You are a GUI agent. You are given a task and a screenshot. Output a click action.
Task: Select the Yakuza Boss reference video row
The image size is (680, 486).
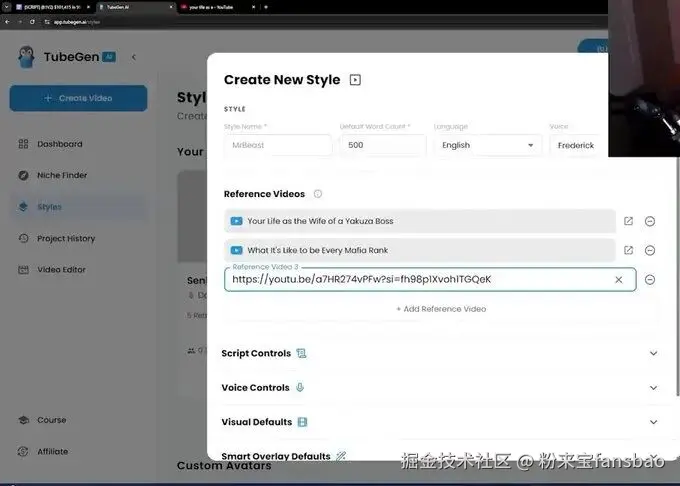420,221
